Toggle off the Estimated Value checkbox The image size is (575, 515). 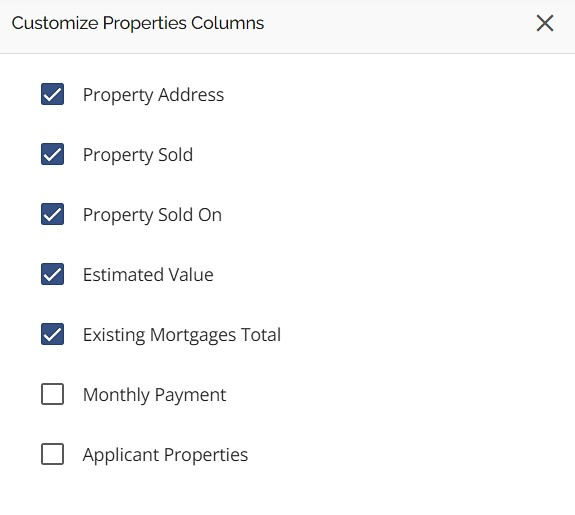tap(52, 274)
